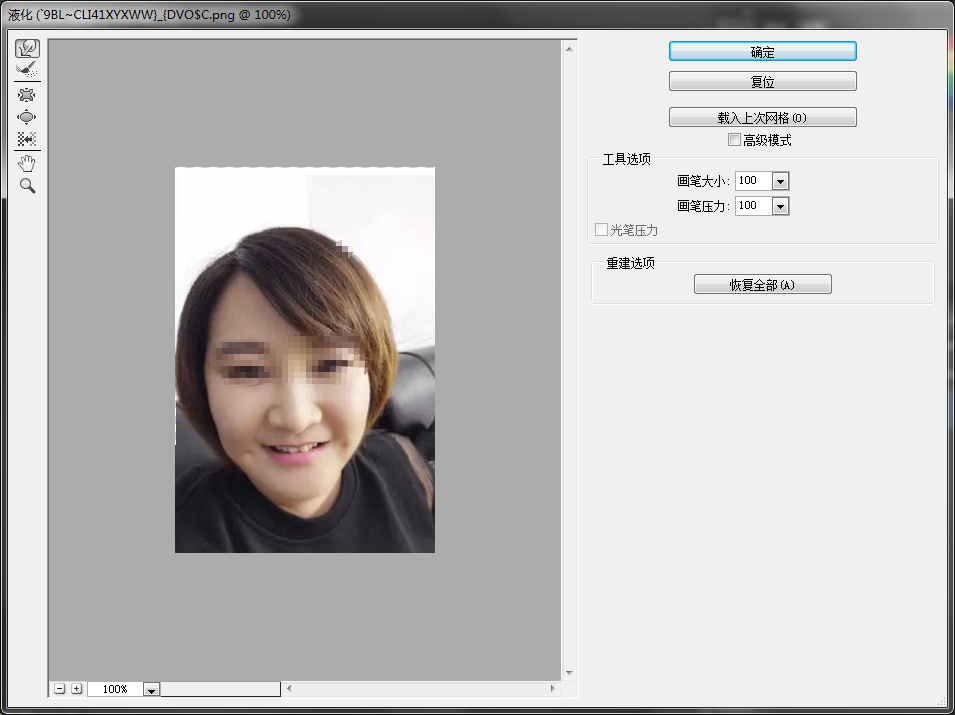
Task: Click the 复位 button
Action: (x=762, y=82)
